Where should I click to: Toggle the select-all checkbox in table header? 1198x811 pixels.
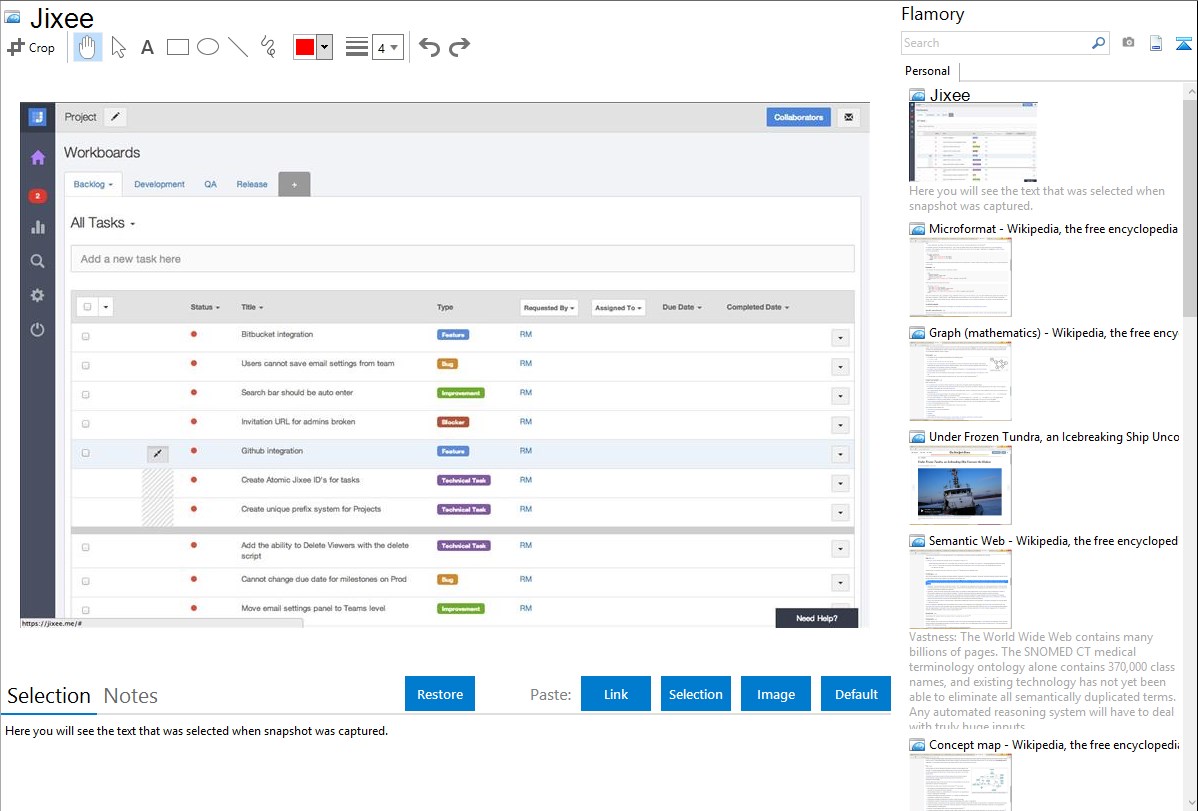pos(87,307)
